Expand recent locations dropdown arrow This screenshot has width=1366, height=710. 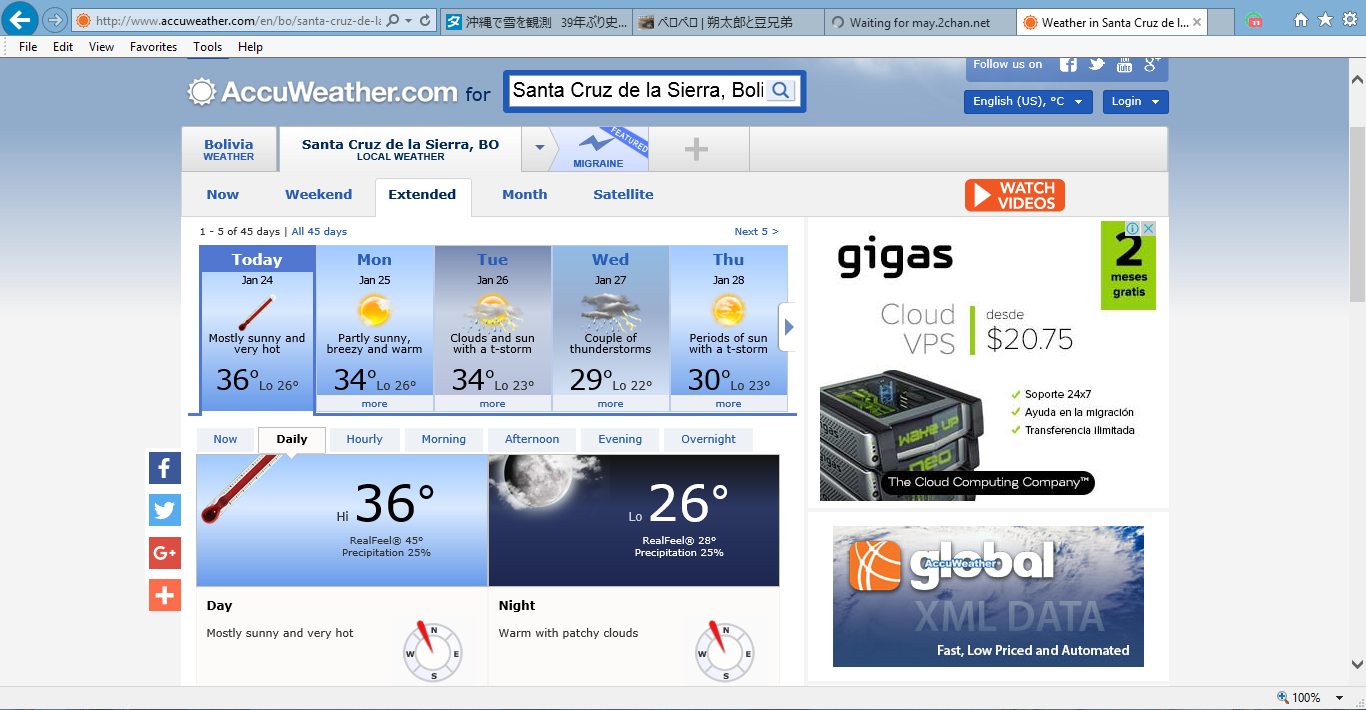pyautogui.click(x=539, y=148)
